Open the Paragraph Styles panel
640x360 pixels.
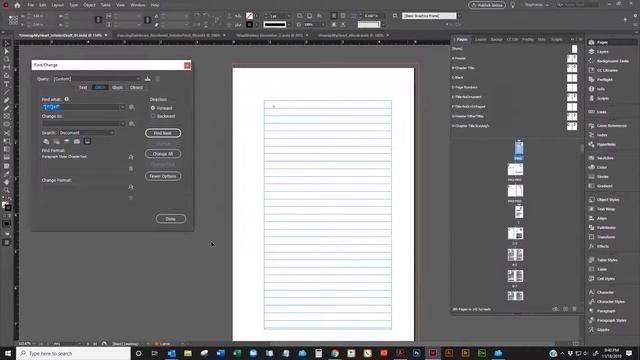click(x=611, y=320)
